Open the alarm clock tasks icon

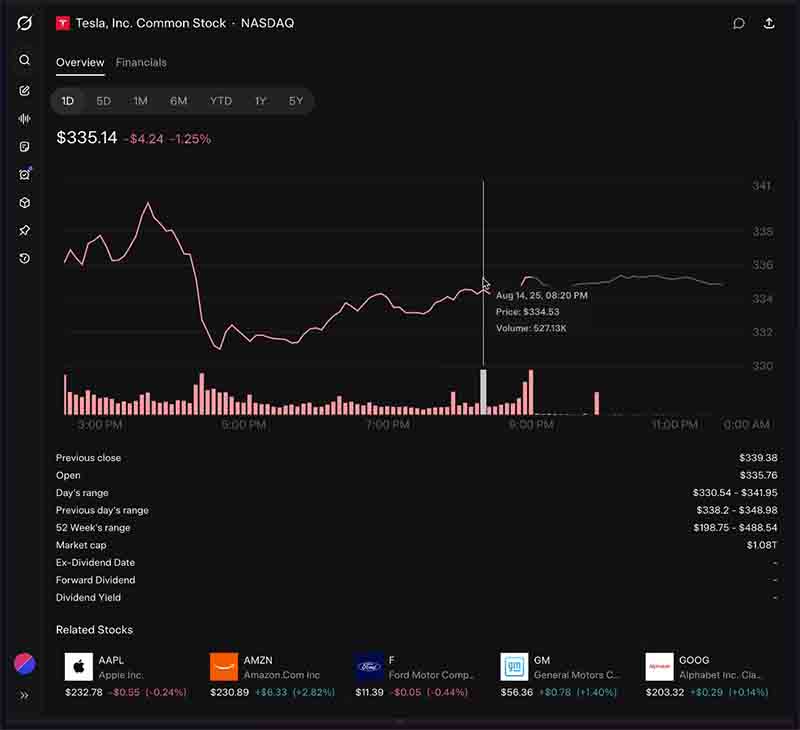pos(24,174)
